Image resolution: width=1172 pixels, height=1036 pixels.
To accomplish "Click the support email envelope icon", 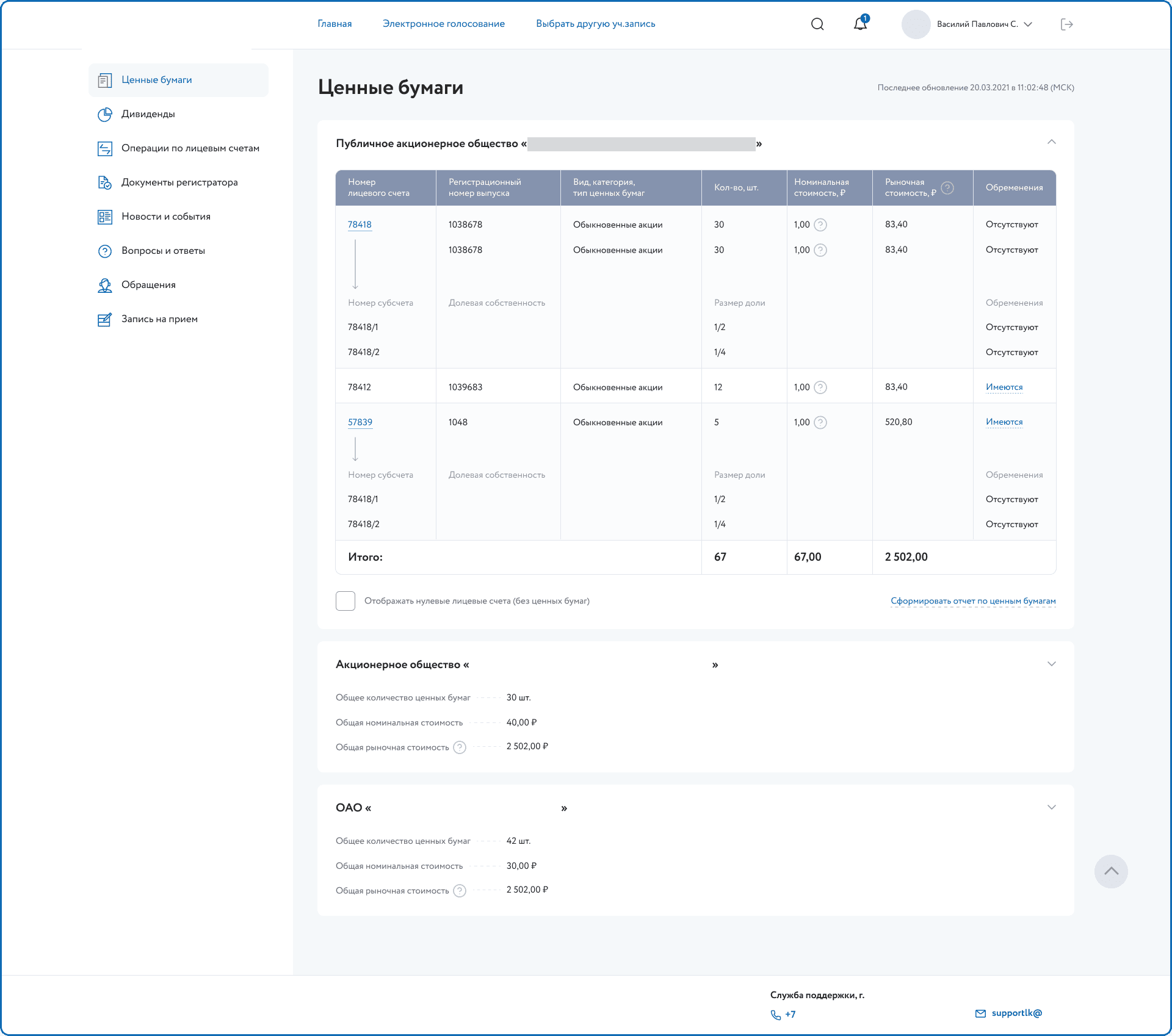I will pyautogui.click(x=980, y=1013).
